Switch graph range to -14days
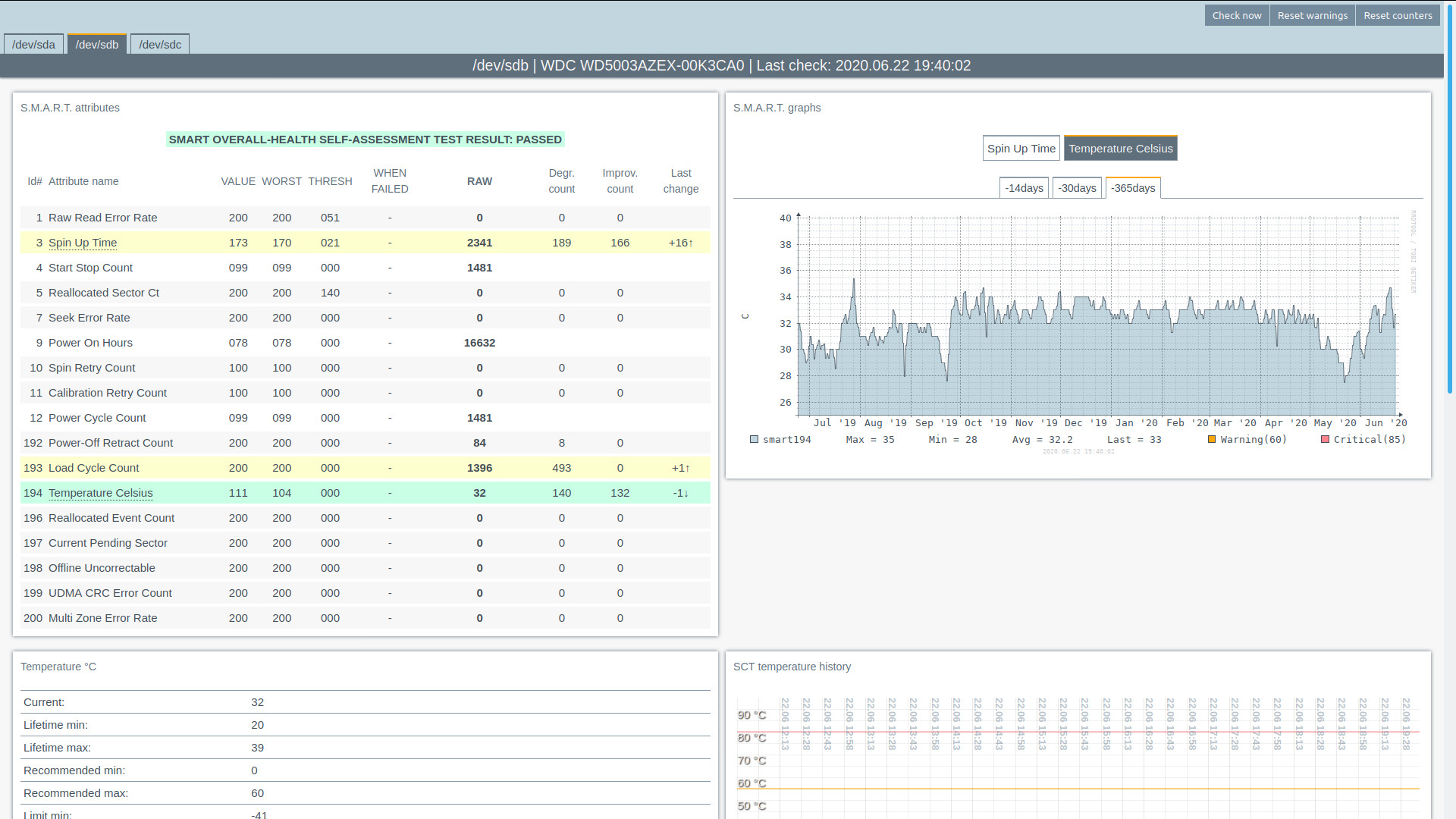Screen dimensions: 1456x819 (x=1024, y=188)
